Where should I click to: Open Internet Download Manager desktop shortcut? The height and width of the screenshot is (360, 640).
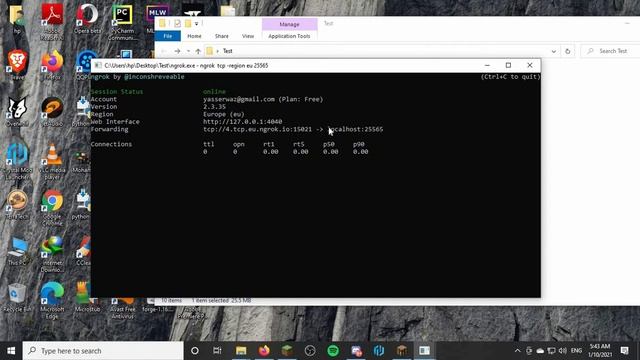(x=52, y=254)
